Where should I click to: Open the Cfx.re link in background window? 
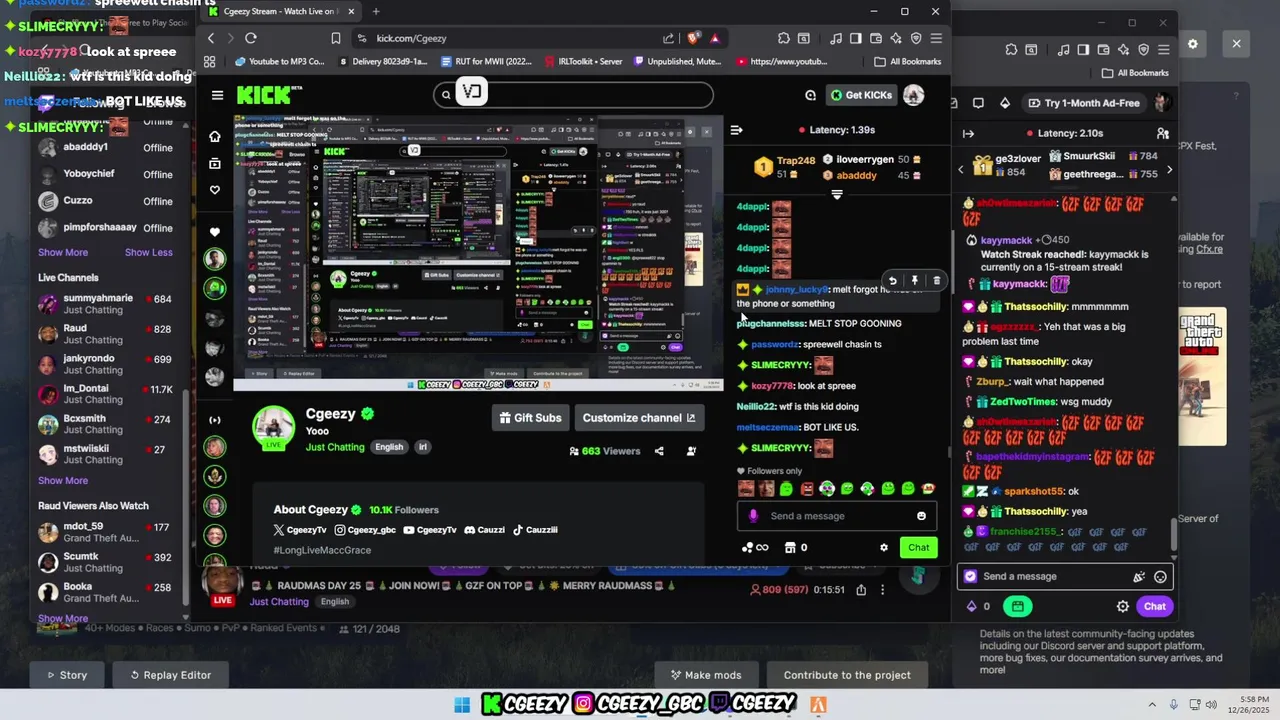[1209, 249]
